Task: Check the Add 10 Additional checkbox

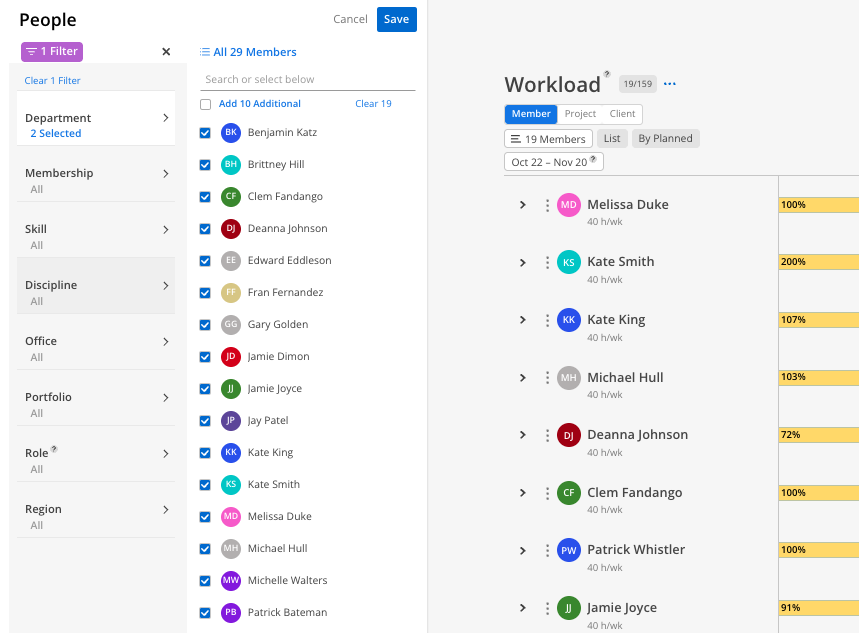Action: (205, 104)
